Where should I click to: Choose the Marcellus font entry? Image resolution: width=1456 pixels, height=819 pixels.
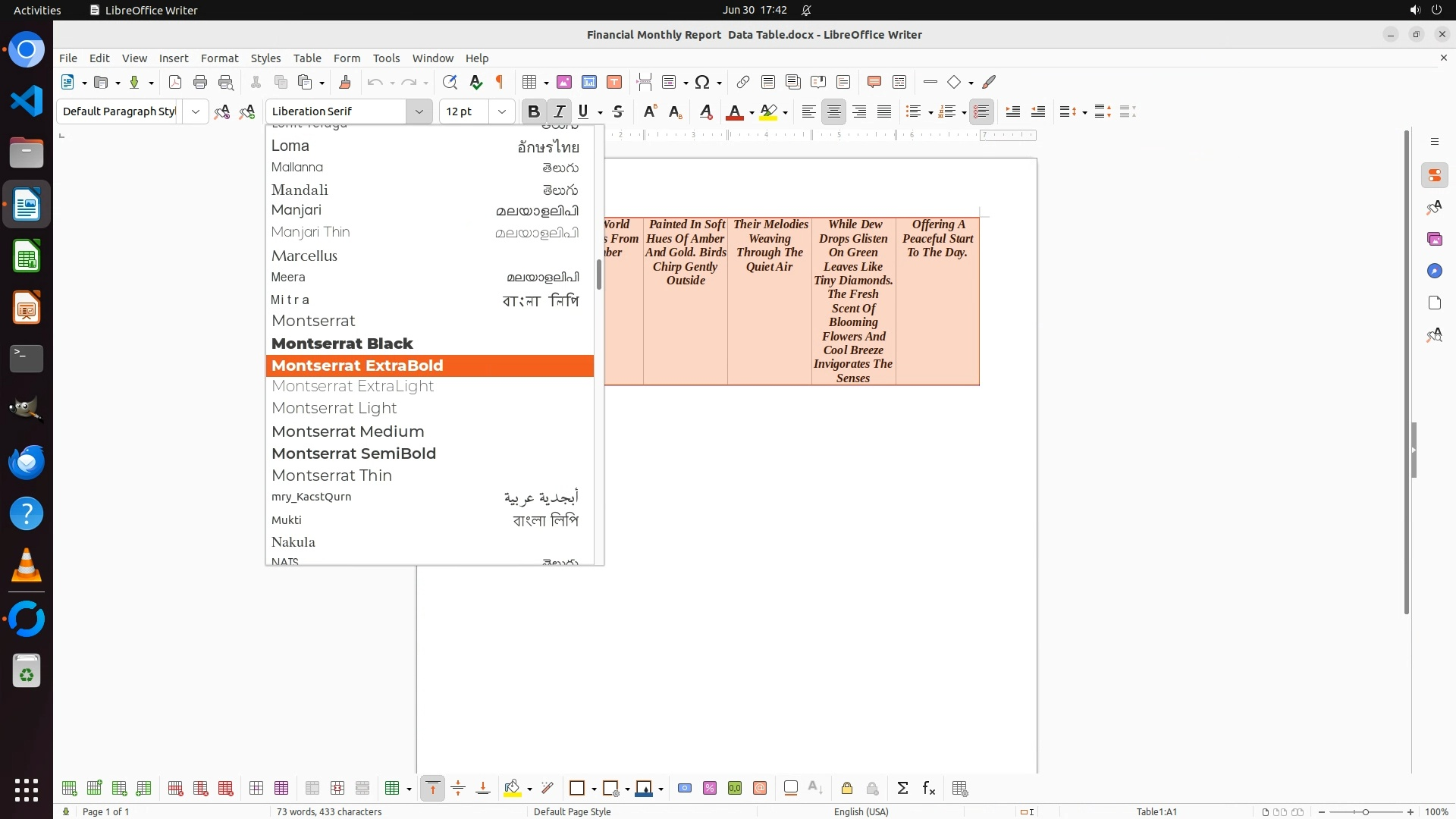[304, 256]
